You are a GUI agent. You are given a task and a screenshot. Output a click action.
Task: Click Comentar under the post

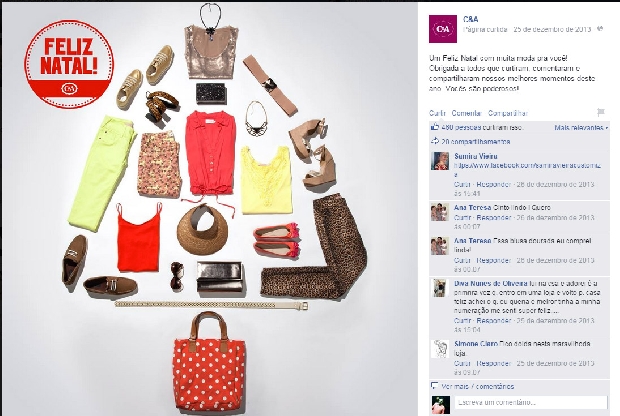click(x=467, y=113)
